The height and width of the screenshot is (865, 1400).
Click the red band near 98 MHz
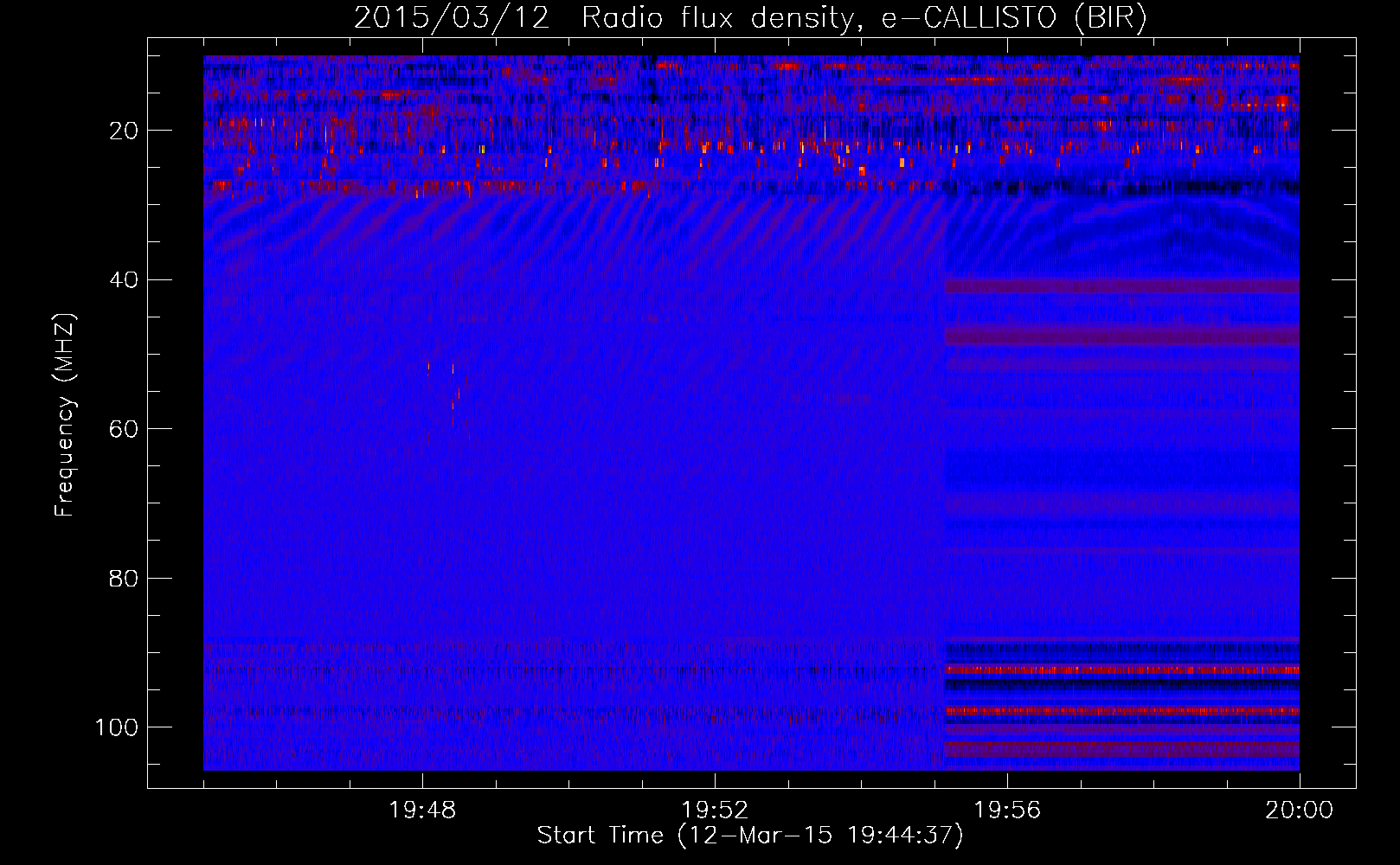click(x=1122, y=711)
